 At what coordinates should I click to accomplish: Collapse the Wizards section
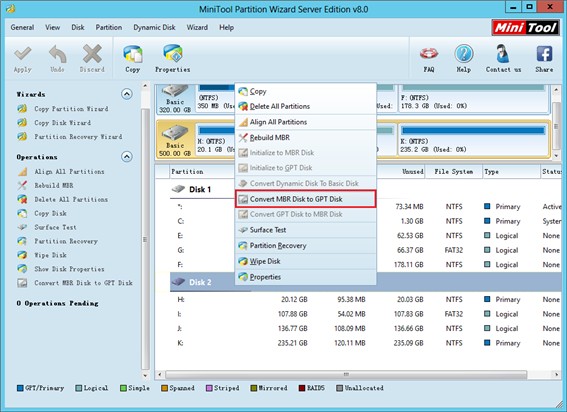(x=127, y=94)
